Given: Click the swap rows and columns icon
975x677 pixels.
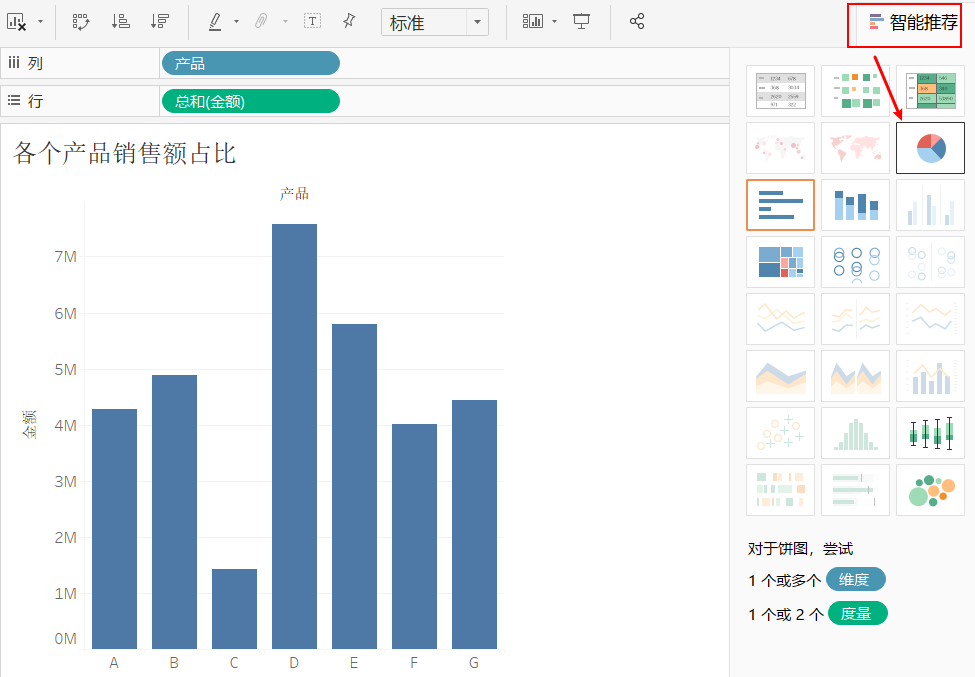Looking at the screenshot, I should click(x=81, y=21).
